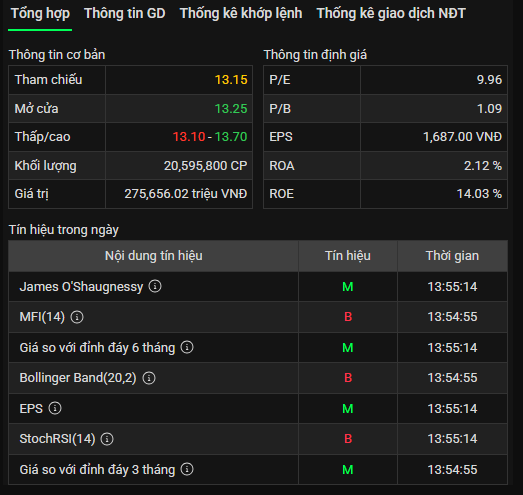
Task: Click info icon next to James O'Shaugnessy
Action: tap(155, 286)
